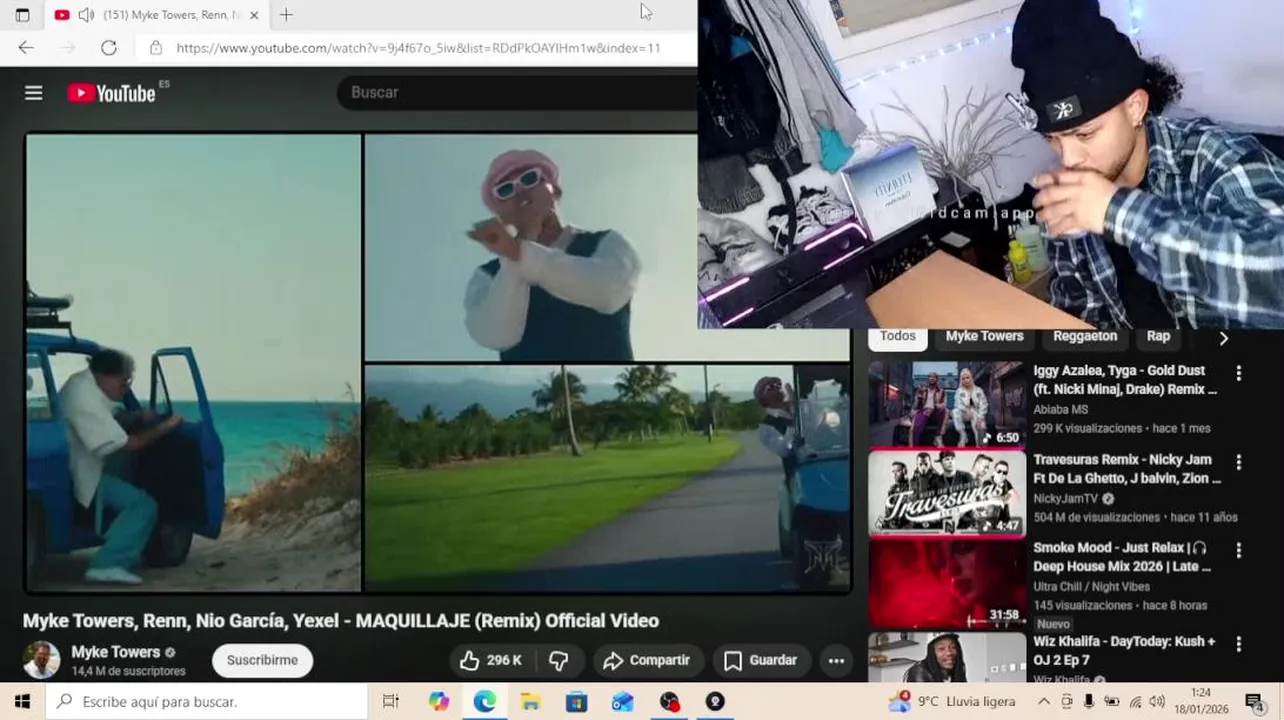
Task: Show hidden system tray icons
Action: click(x=1045, y=701)
